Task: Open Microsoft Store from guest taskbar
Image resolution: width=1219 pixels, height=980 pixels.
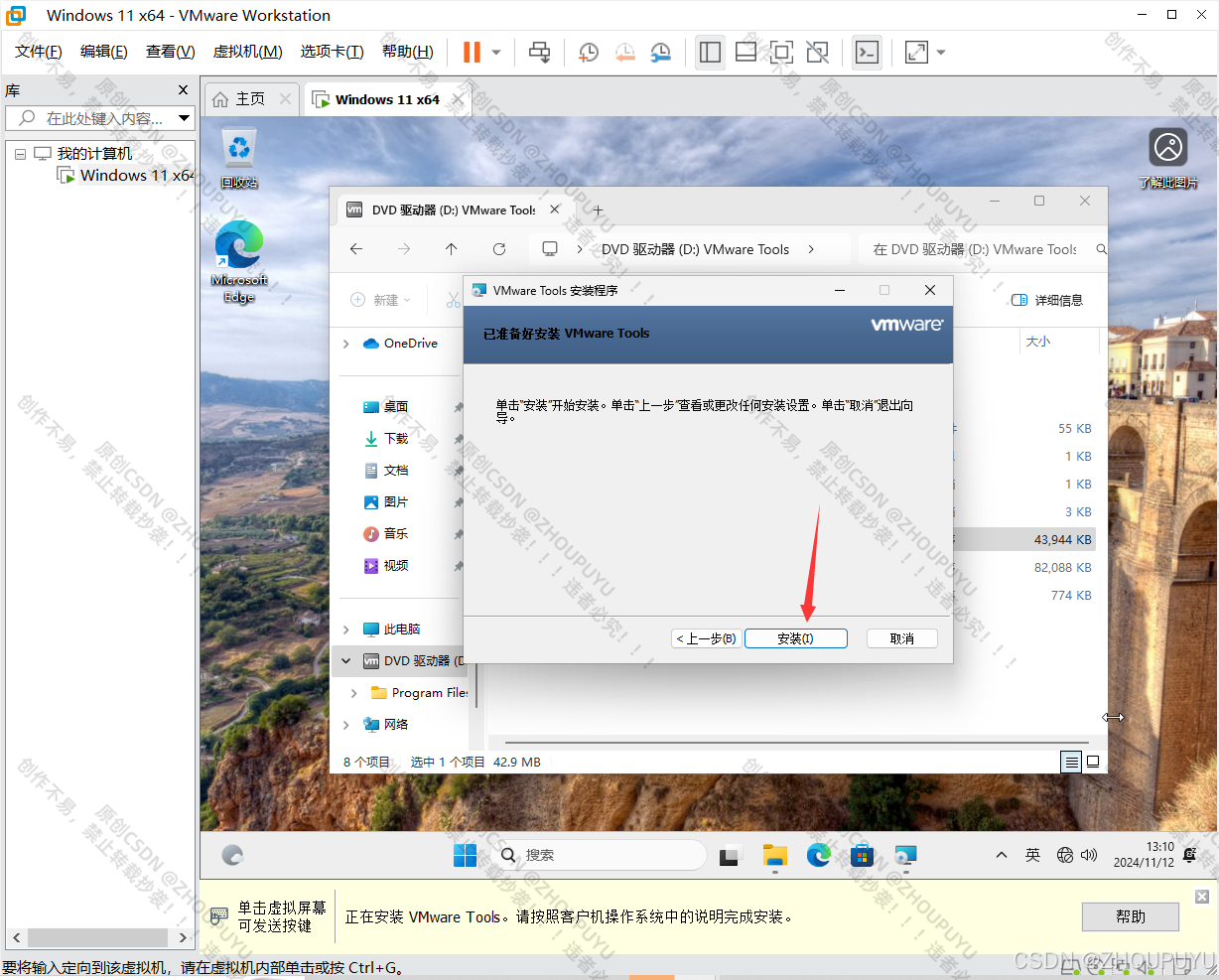Action: coord(863,855)
